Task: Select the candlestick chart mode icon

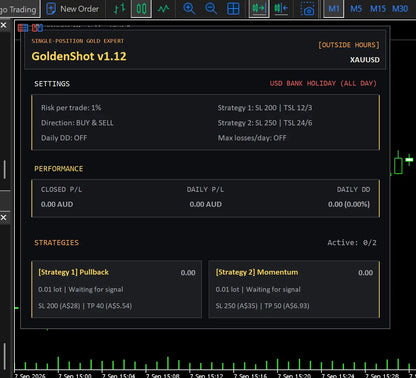Action: coord(141,9)
